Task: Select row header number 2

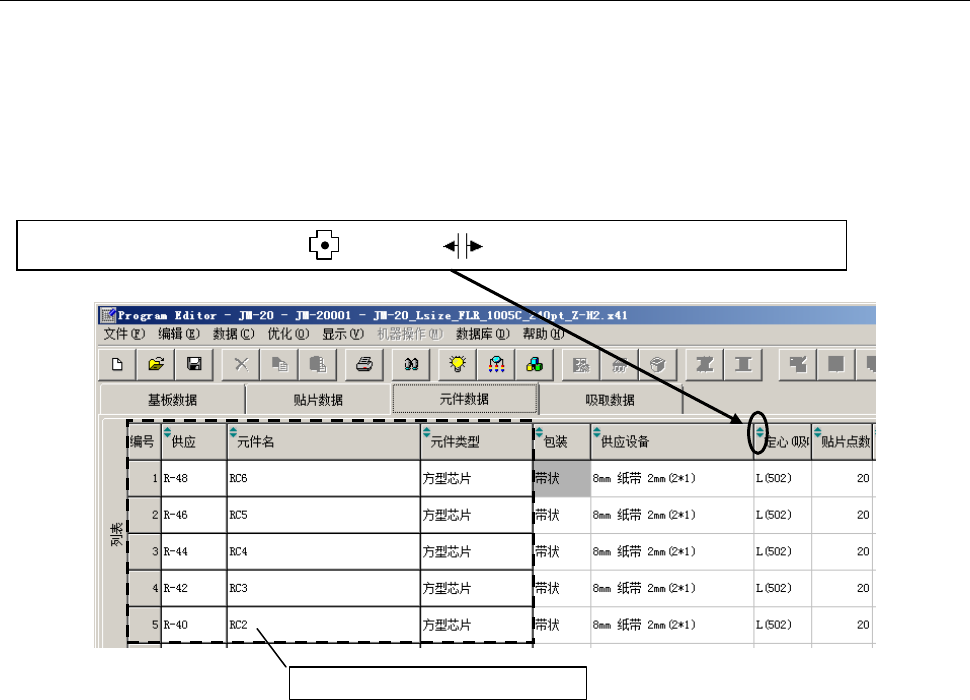Action: pos(144,514)
